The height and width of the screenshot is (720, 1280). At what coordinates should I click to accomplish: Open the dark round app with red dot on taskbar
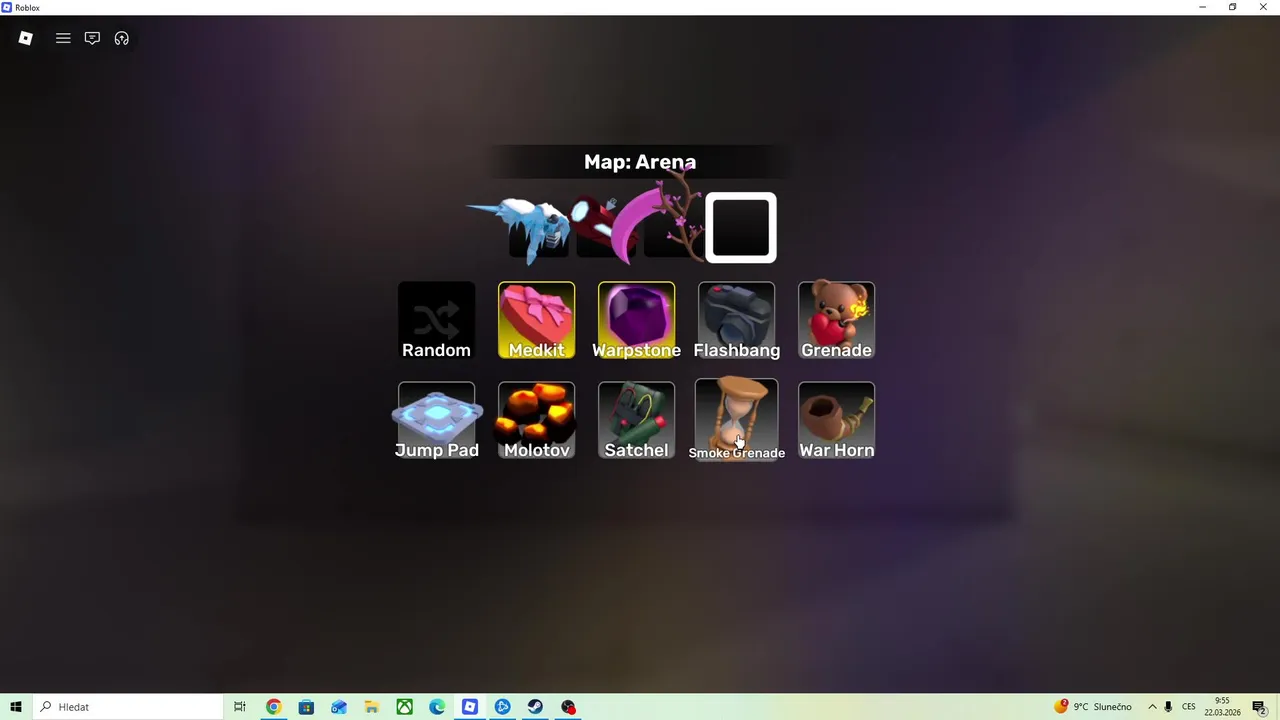click(568, 707)
